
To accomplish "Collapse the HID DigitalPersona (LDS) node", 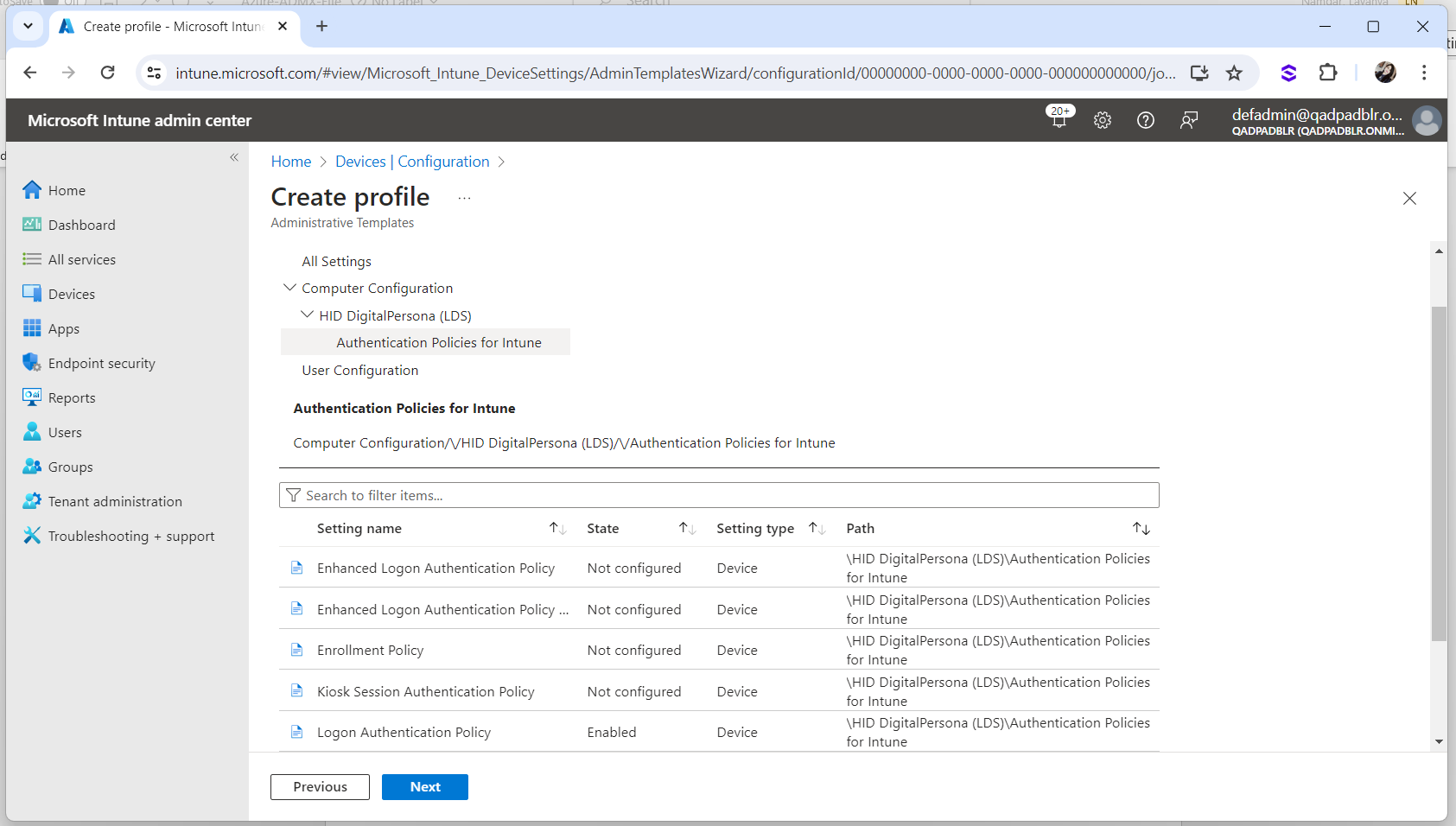I will pyautogui.click(x=307, y=315).
